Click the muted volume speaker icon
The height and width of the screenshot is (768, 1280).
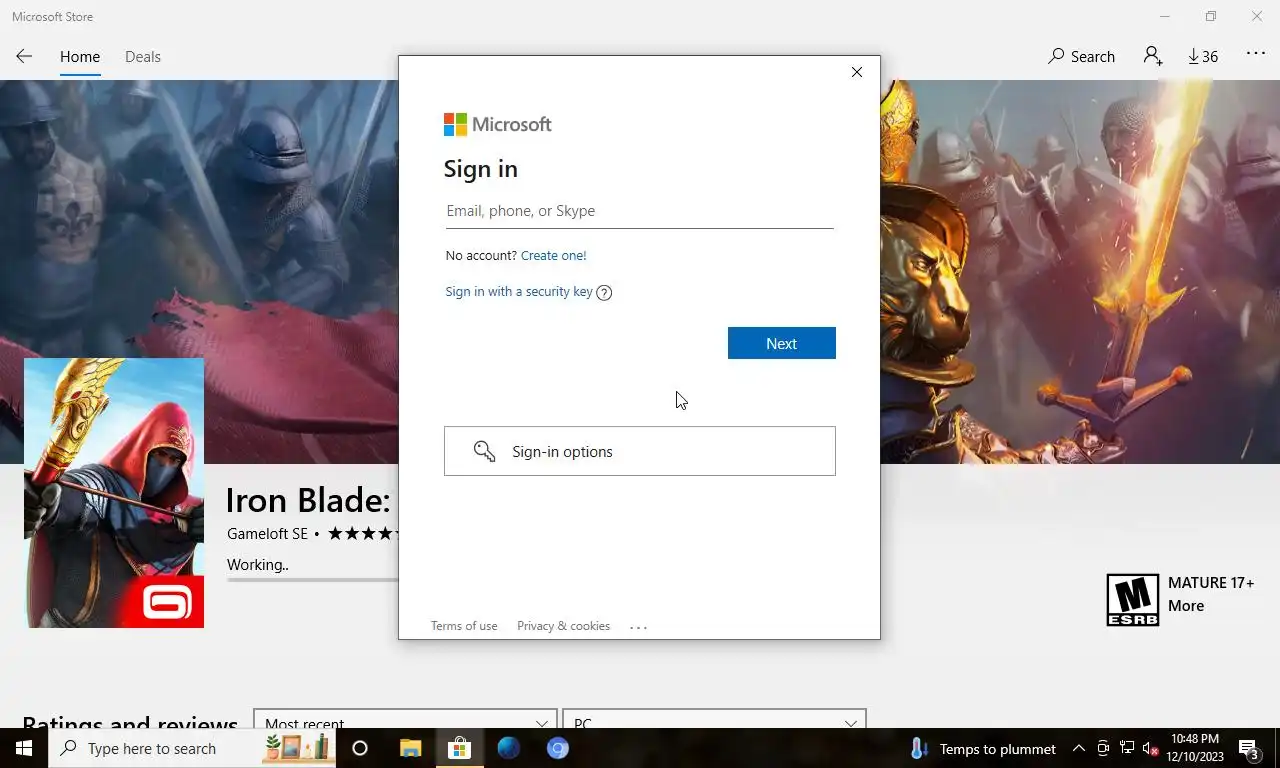[x=1151, y=748]
